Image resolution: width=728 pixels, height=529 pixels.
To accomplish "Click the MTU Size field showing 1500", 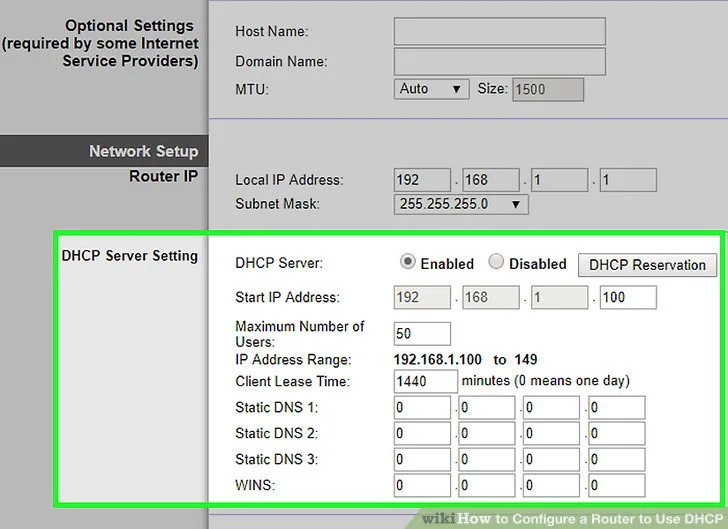I will point(548,89).
